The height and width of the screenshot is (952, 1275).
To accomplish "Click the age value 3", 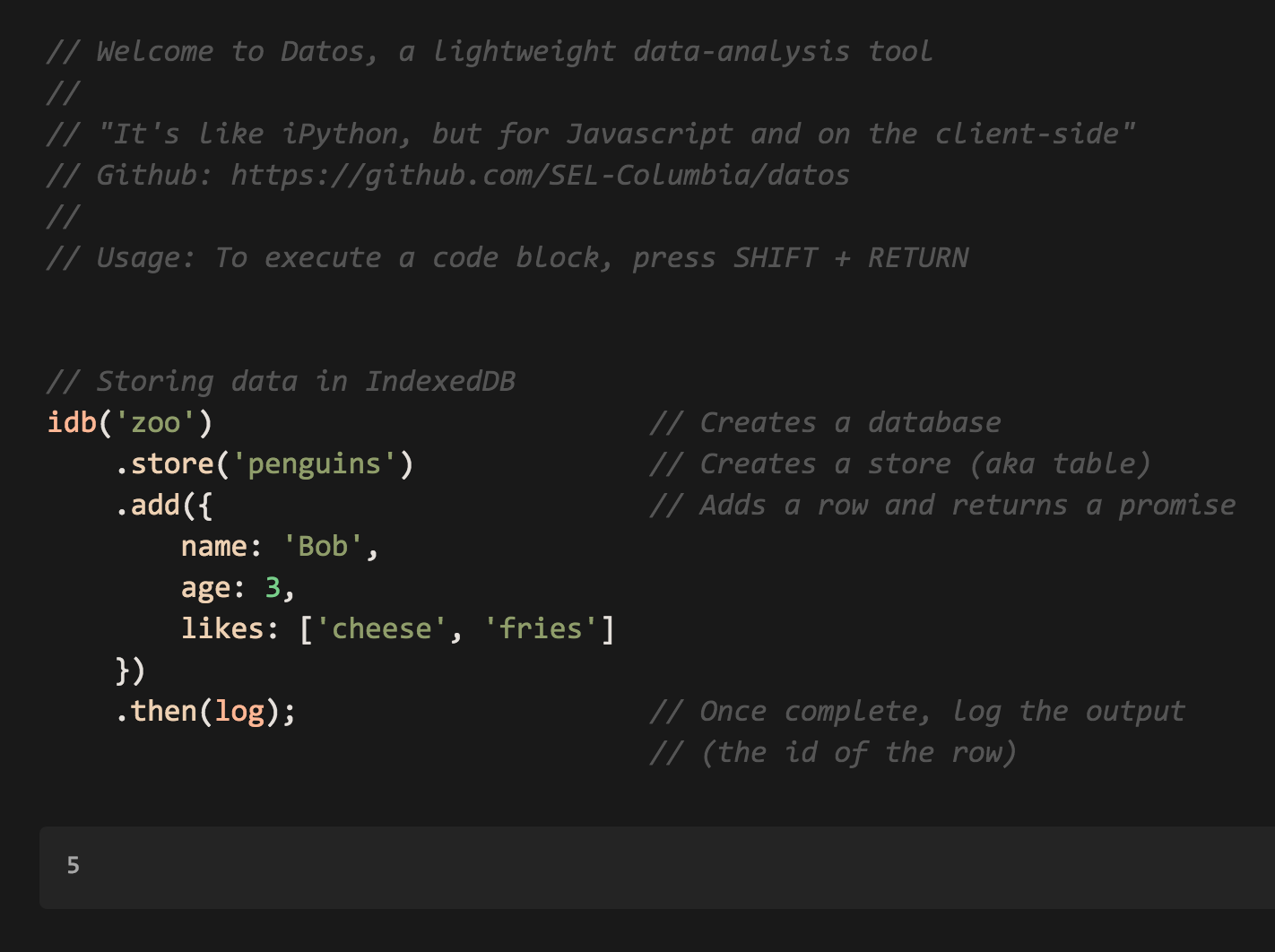I will click(273, 587).
